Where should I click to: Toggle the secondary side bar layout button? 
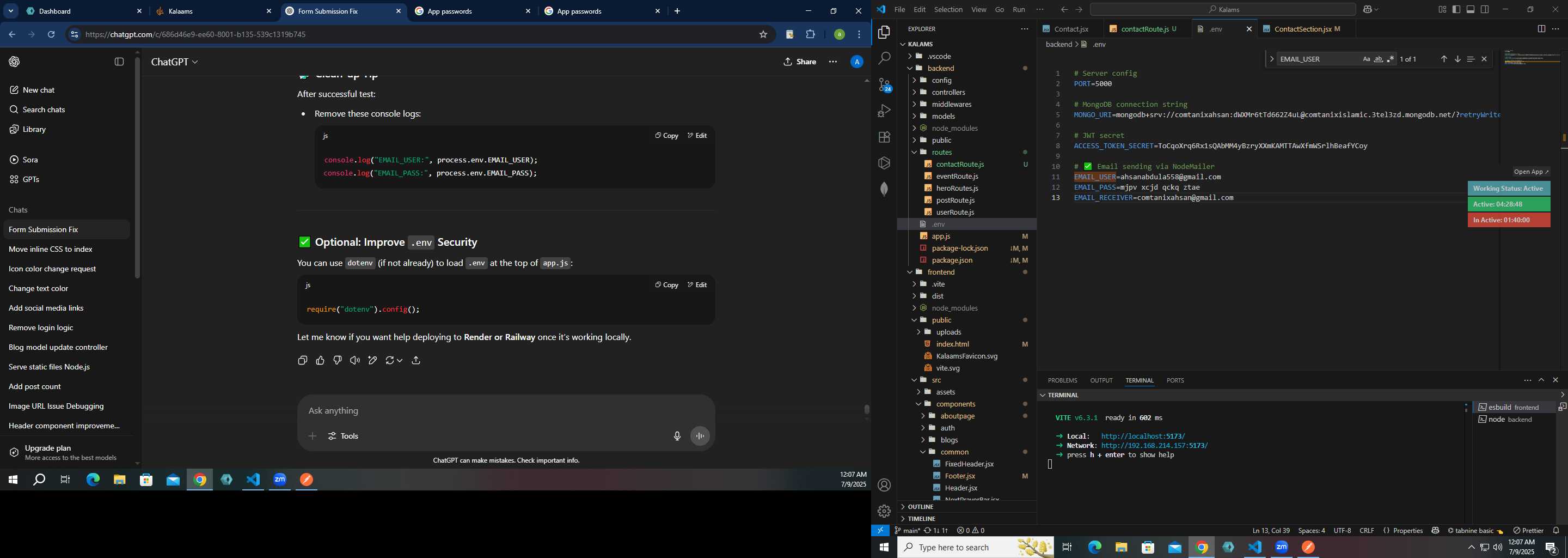coord(1485,10)
